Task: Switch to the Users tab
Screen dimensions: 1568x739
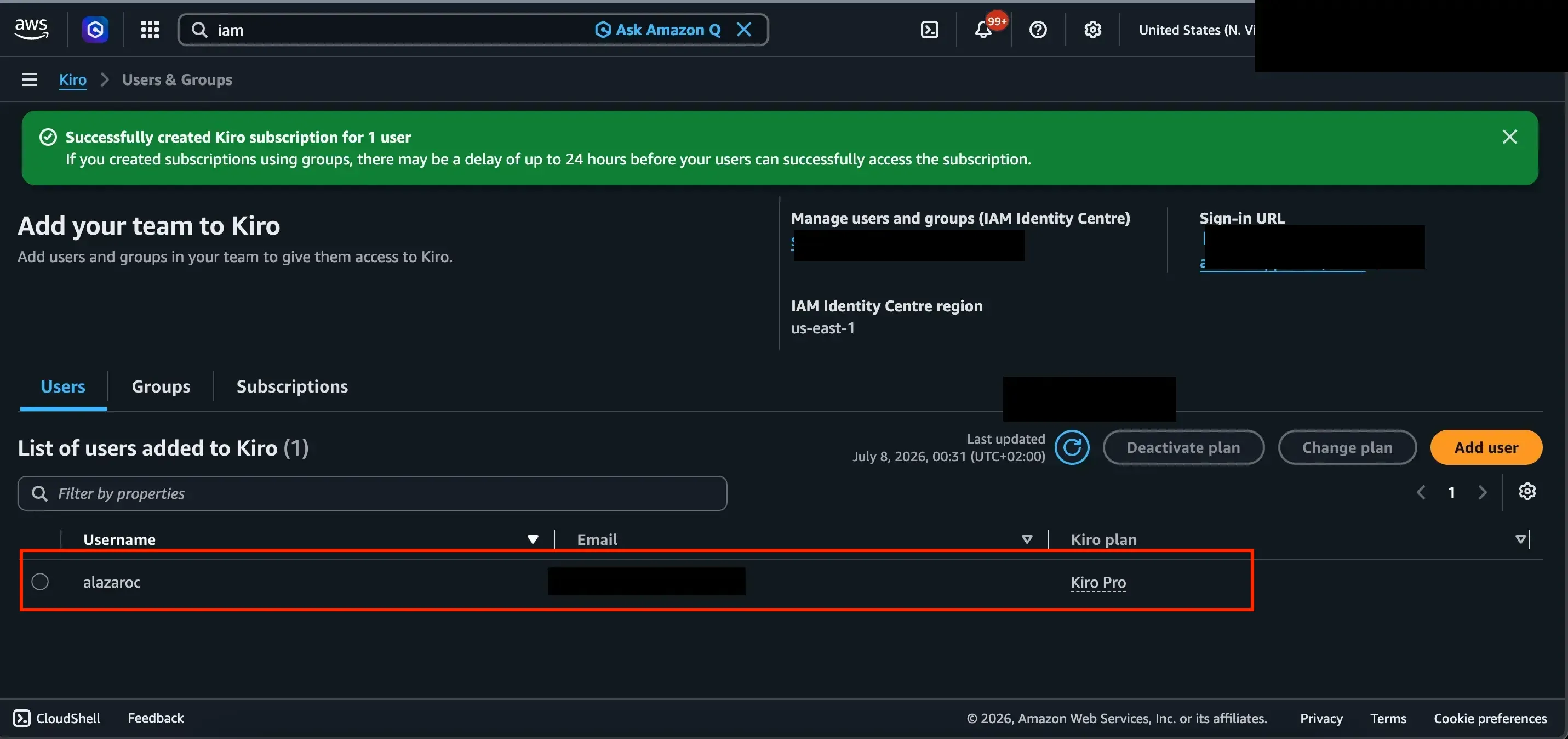Action: 62,386
